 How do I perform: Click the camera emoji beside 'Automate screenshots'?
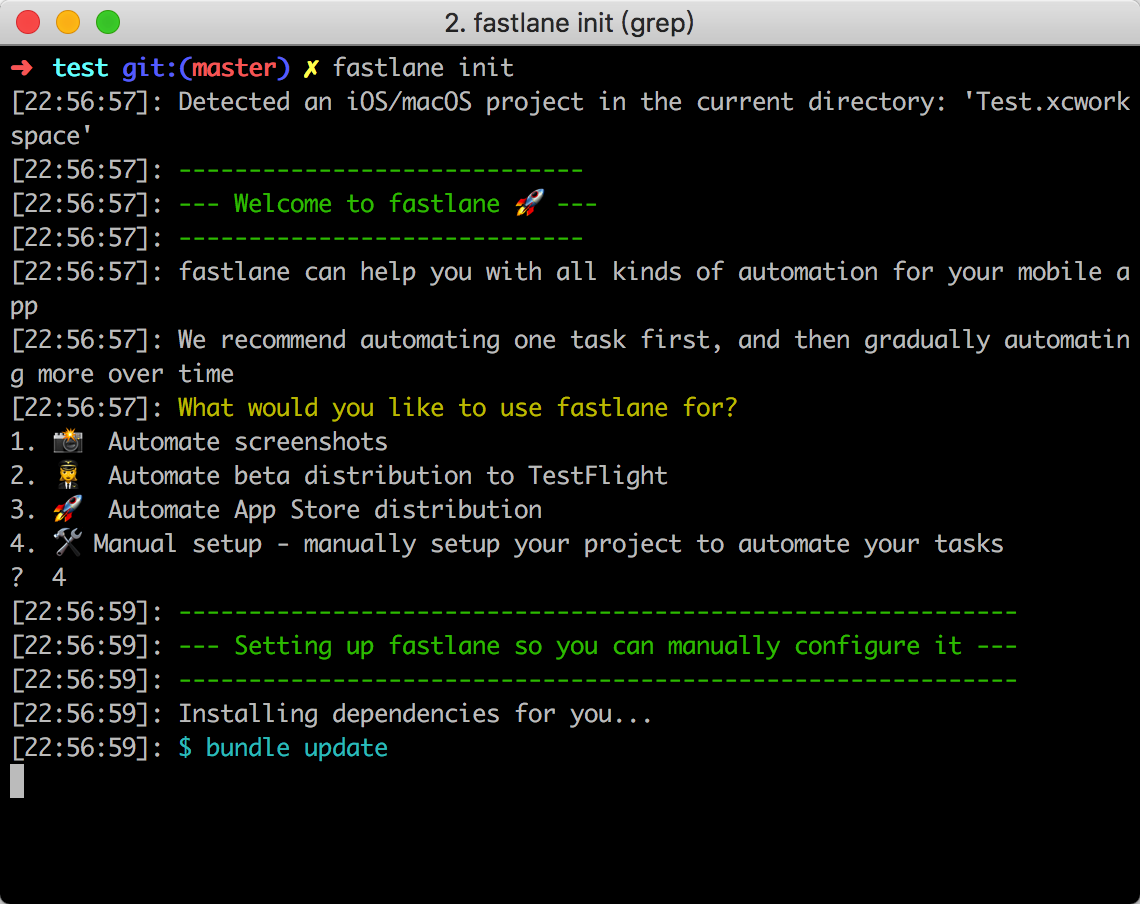(68, 441)
